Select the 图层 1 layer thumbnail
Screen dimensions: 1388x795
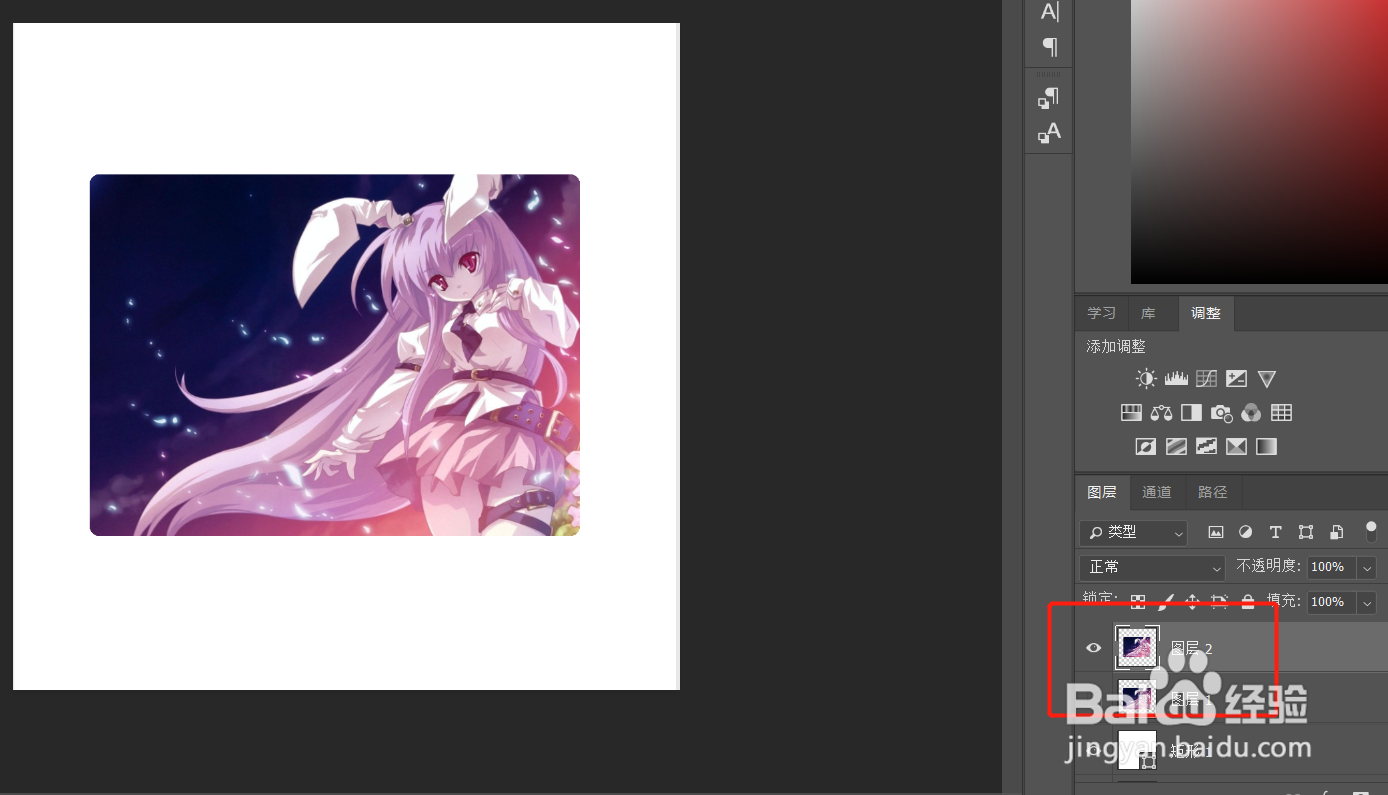coord(1137,697)
